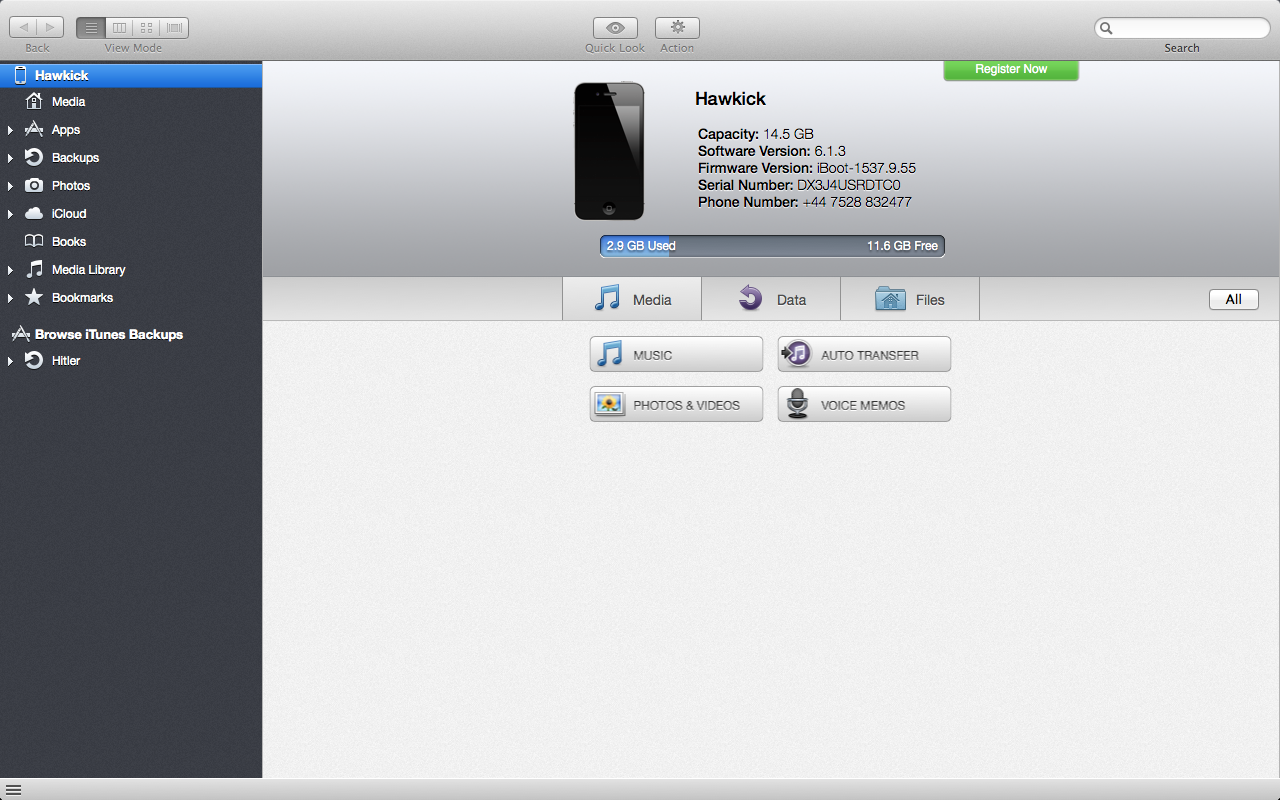
Task: Open VOICE MEMOS button
Action: pos(864,404)
